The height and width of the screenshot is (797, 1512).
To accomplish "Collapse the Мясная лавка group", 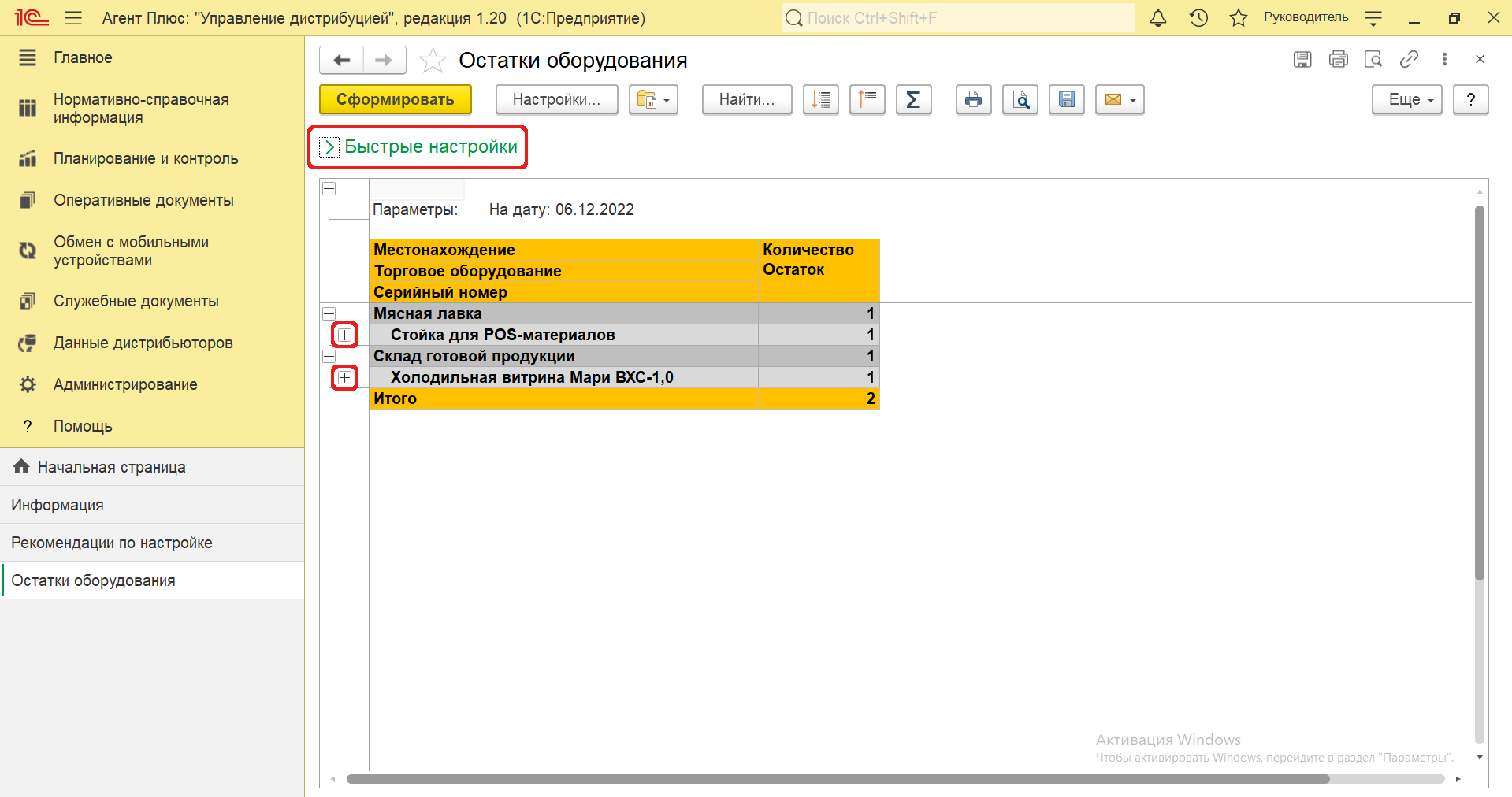I will coord(329,313).
